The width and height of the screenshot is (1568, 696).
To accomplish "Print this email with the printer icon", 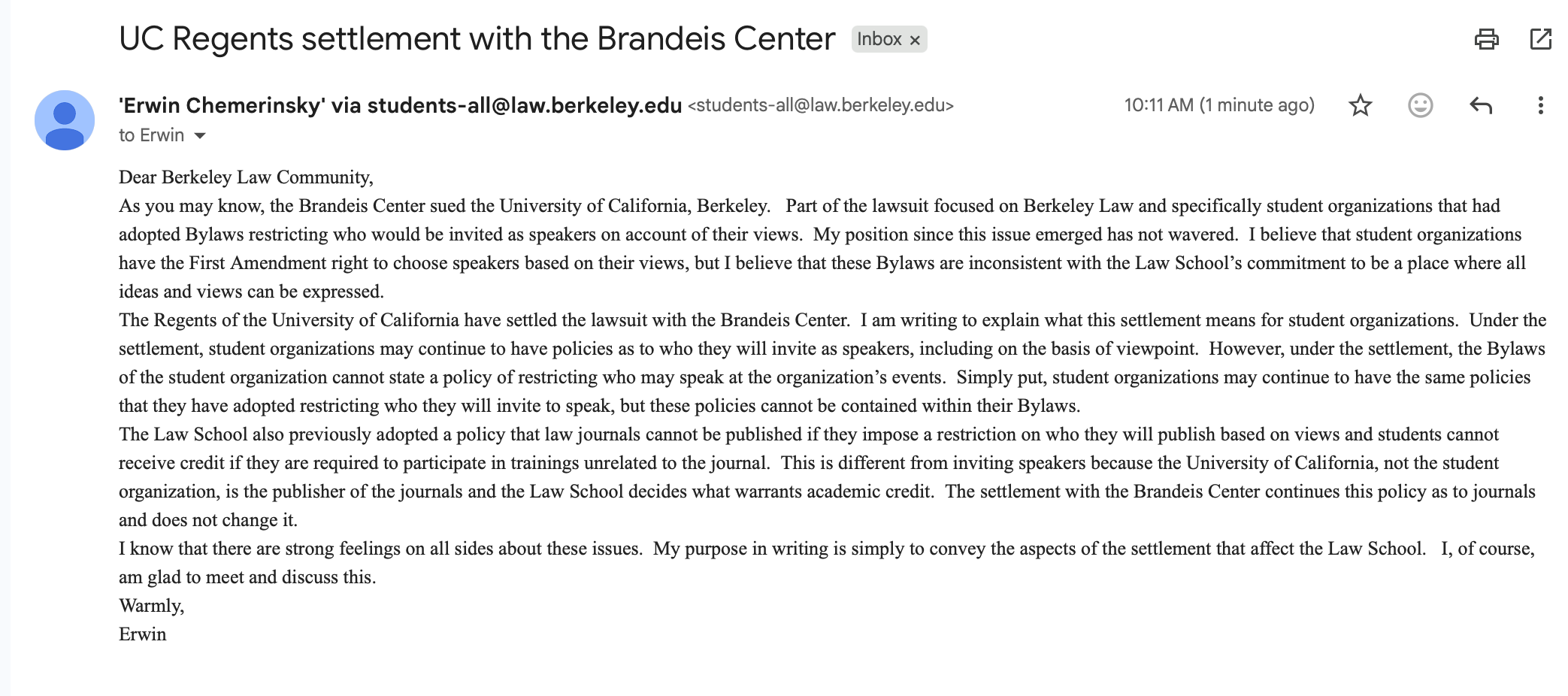I will [1486, 39].
